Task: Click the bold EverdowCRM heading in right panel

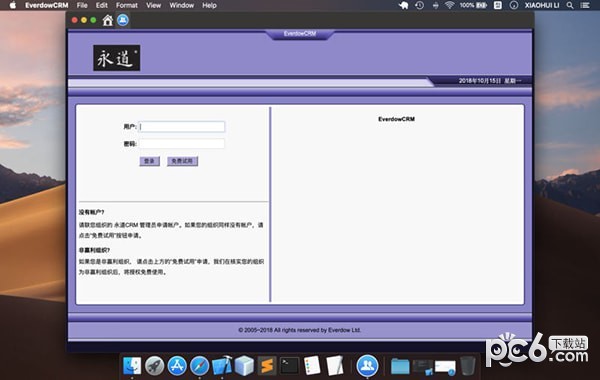Action: tap(396, 119)
